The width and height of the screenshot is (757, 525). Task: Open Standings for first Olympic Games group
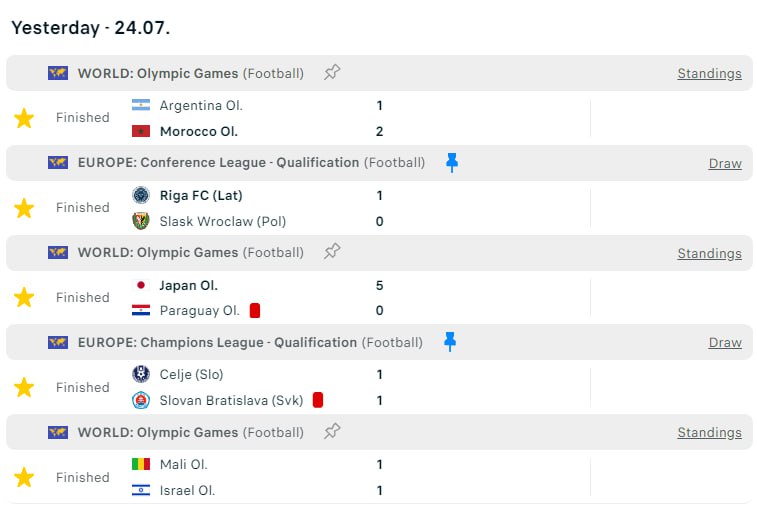click(x=709, y=73)
